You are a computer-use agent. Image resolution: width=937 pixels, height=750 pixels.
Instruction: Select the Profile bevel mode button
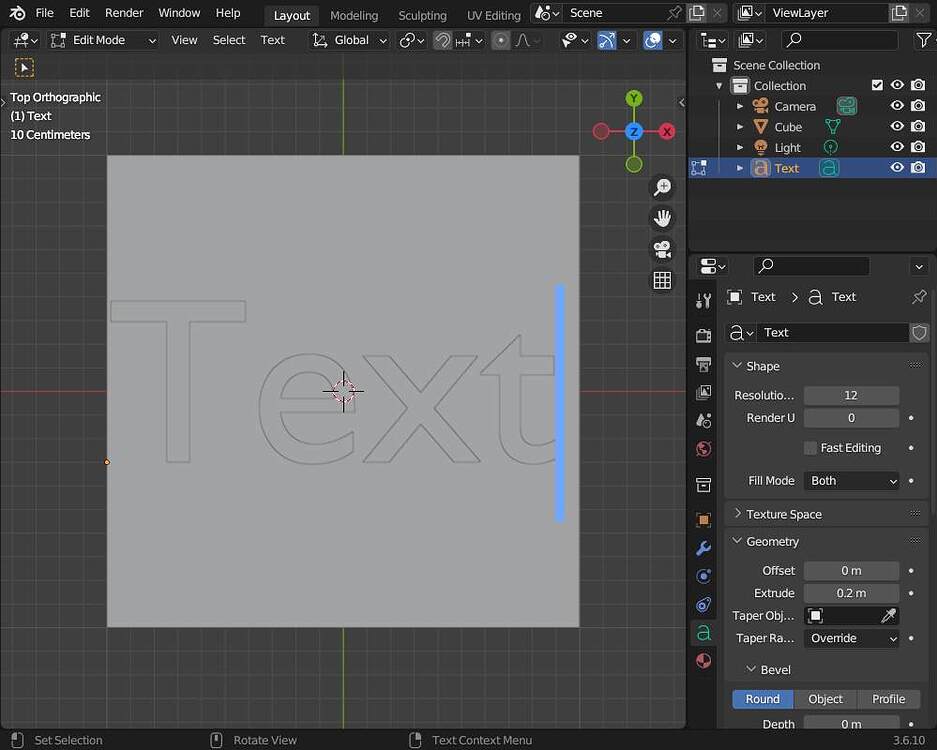[889, 699]
